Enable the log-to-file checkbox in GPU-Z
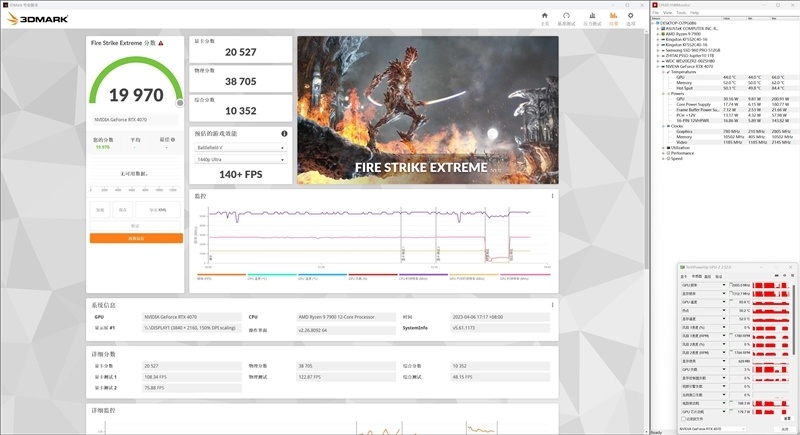Screen dimensions: 800x435 point(682,418)
